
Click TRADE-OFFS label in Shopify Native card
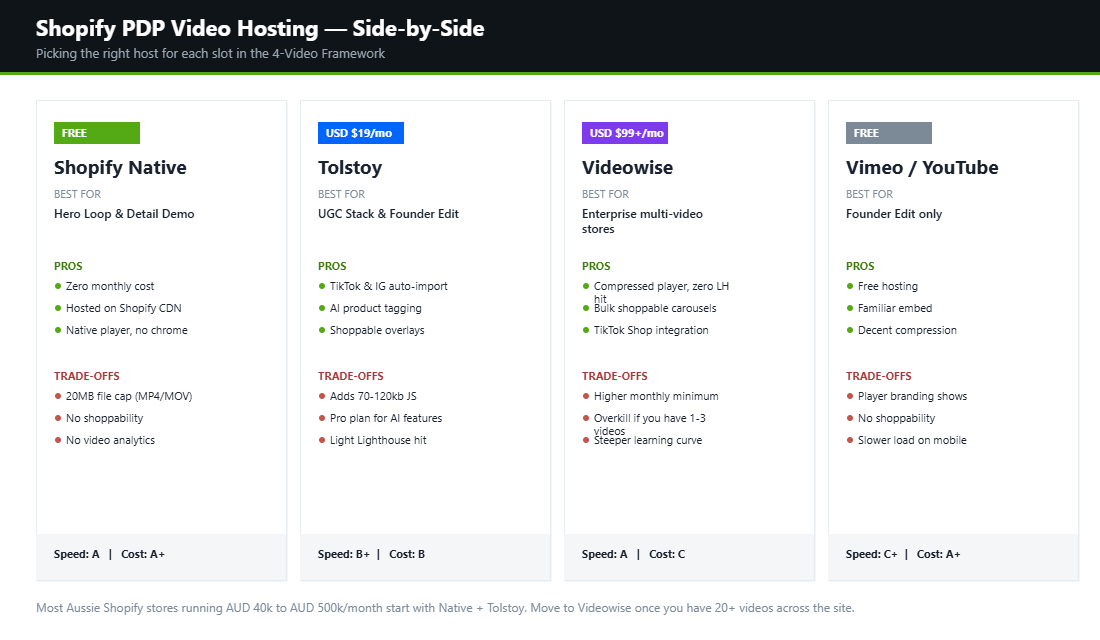pyautogui.click(x=86, y=376)
